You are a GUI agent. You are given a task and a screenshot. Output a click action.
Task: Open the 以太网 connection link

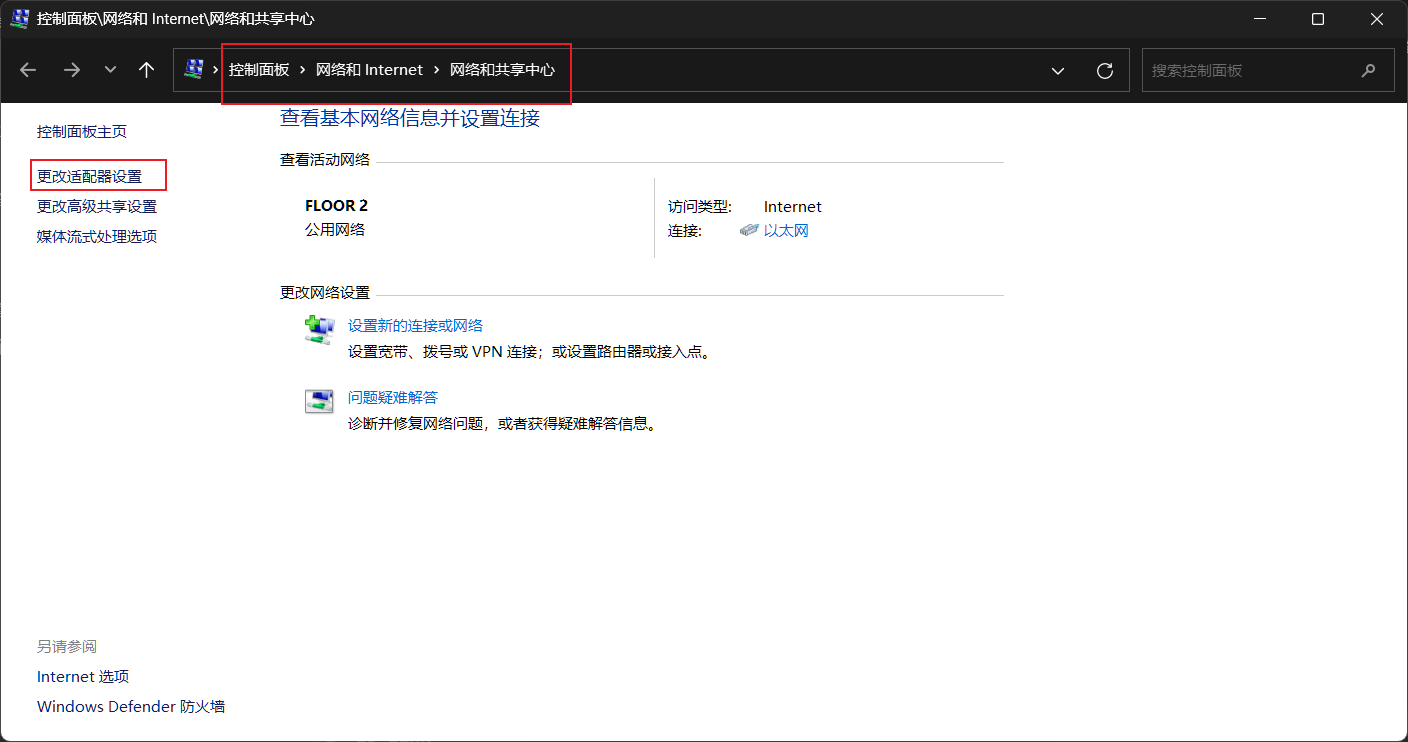tap(786, 231)
